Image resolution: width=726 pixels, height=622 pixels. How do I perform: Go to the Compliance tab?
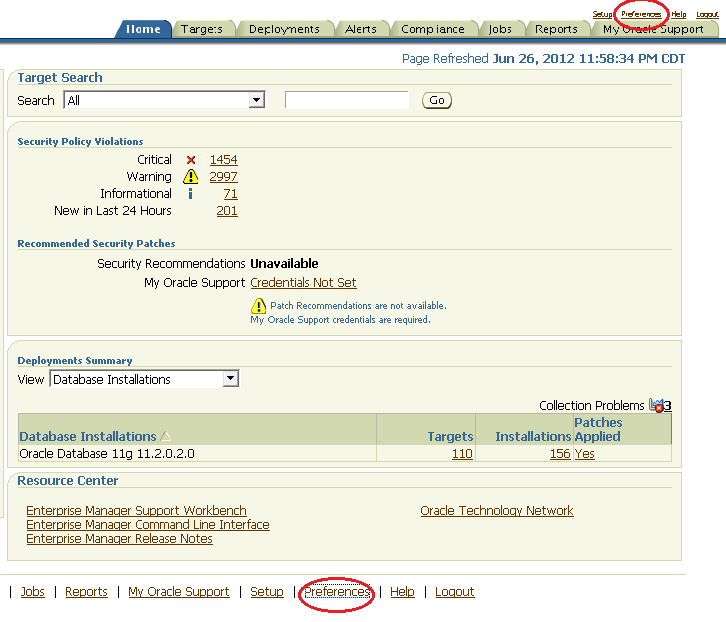click(432, 29)
